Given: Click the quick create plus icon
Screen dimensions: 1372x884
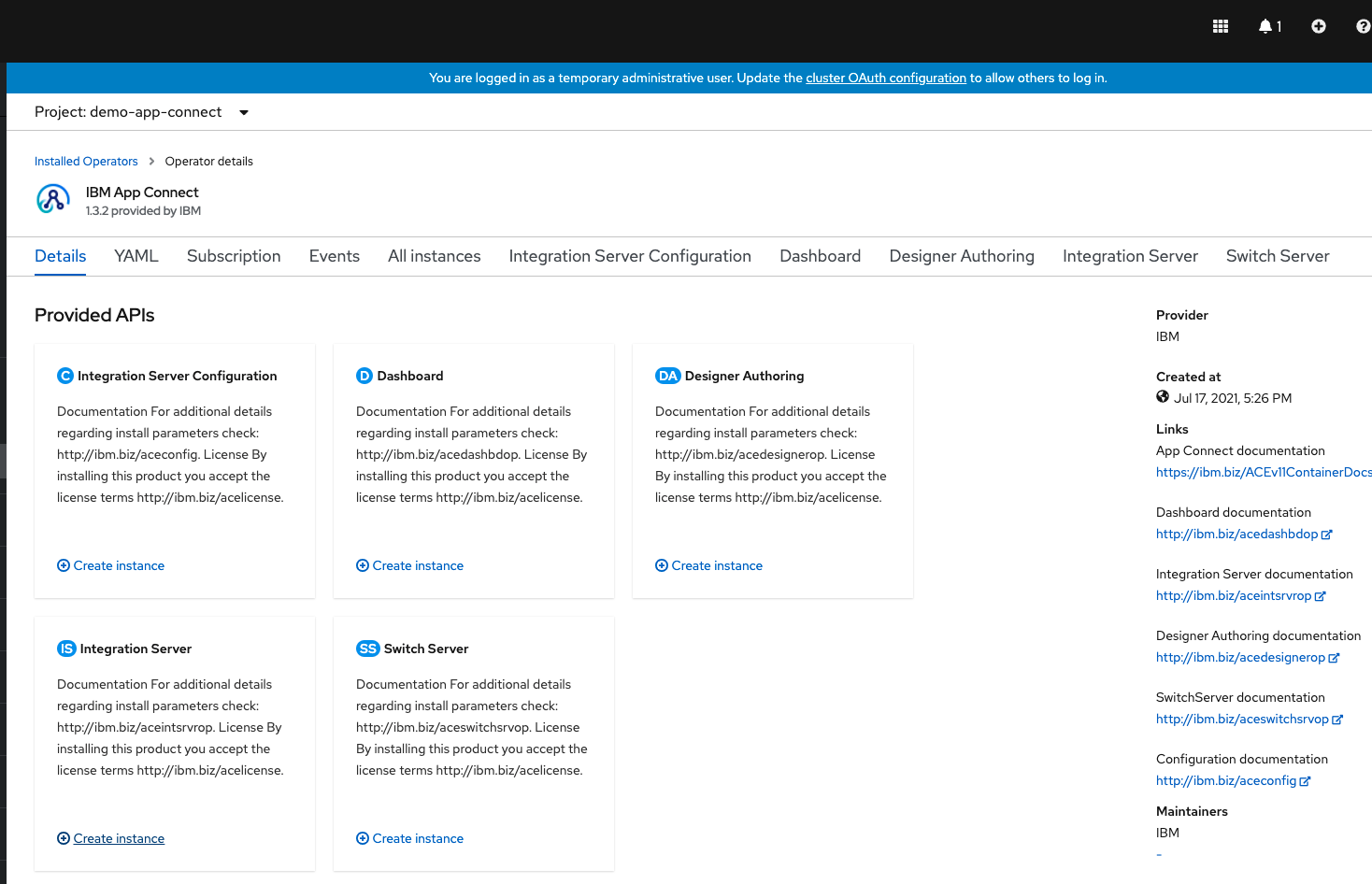Looking at the screenshot, I should (x=1318, y=25).
